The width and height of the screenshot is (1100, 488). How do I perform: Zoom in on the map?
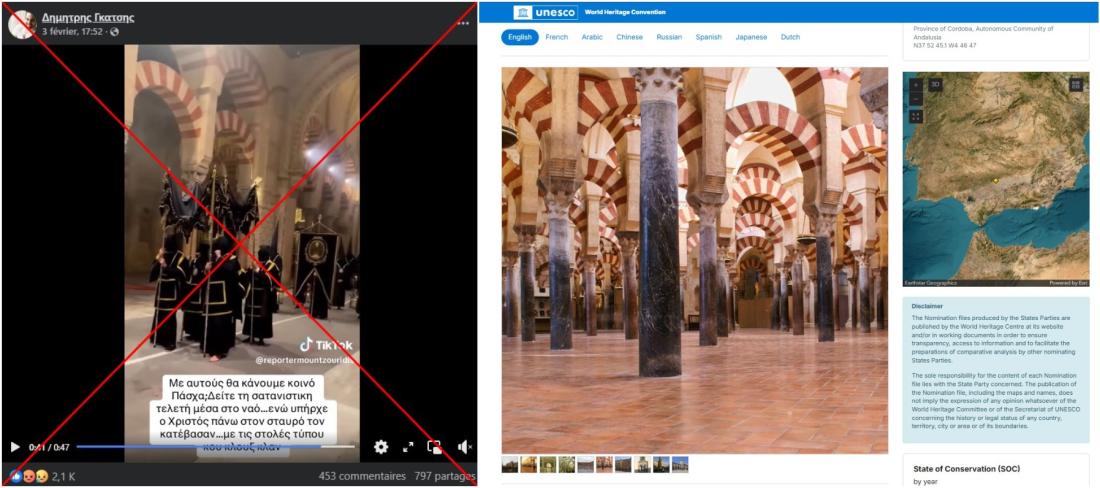tap(915, 85)
